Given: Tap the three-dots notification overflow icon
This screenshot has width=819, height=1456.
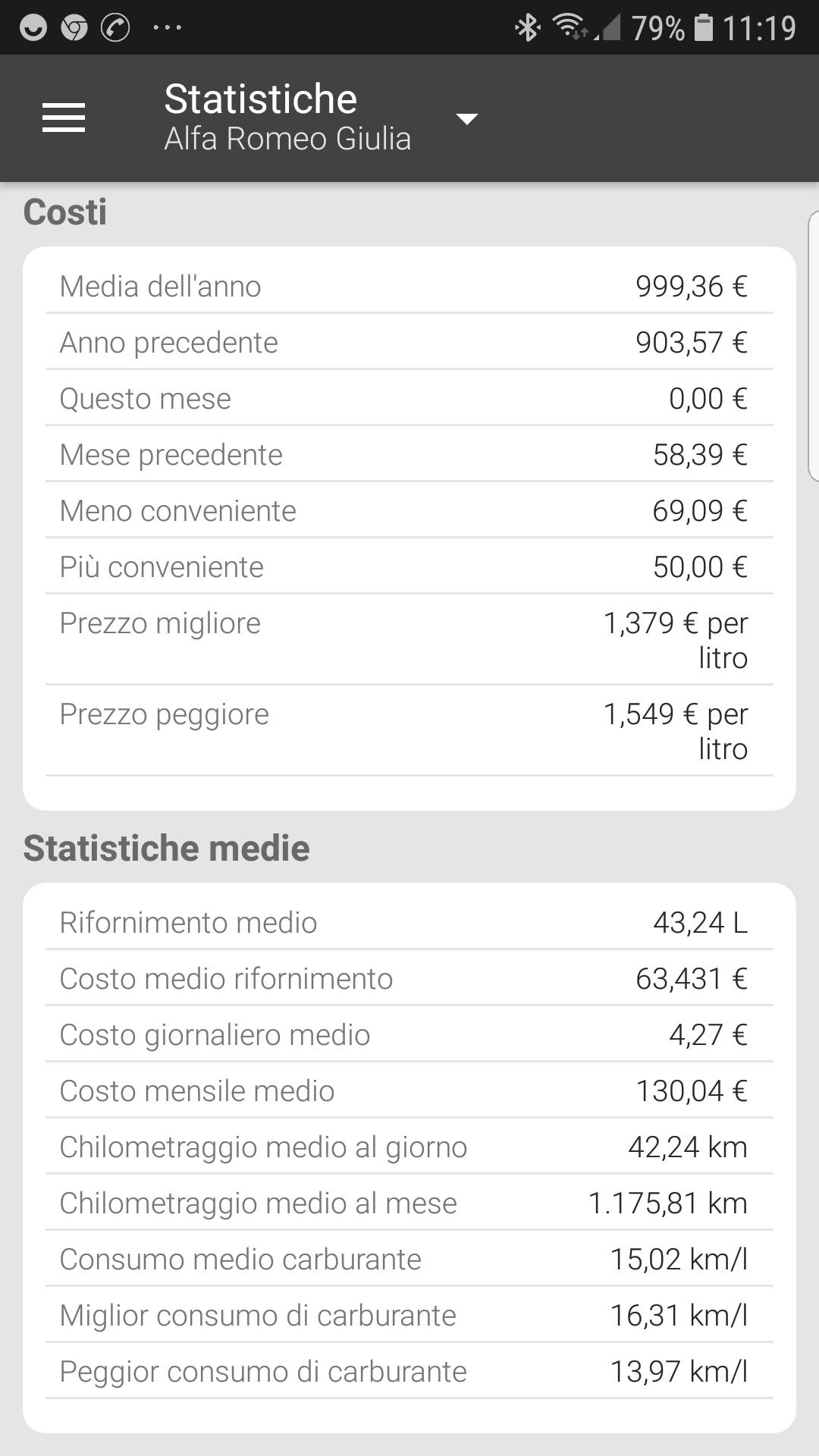Looking at the screenshot, I should click(167, 28).
